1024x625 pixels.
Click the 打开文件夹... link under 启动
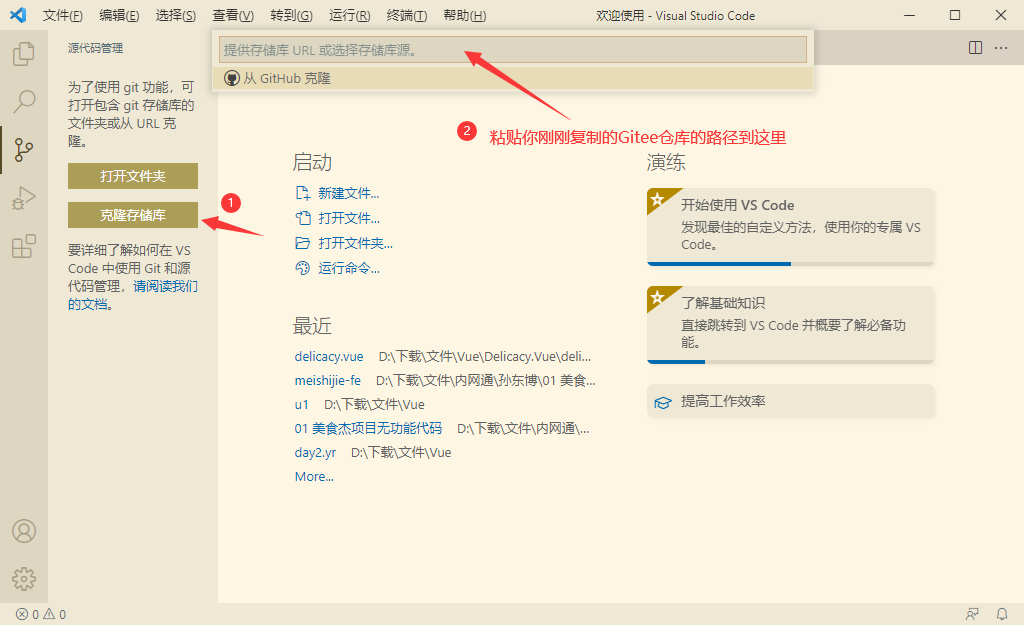(x=355, y=243)
